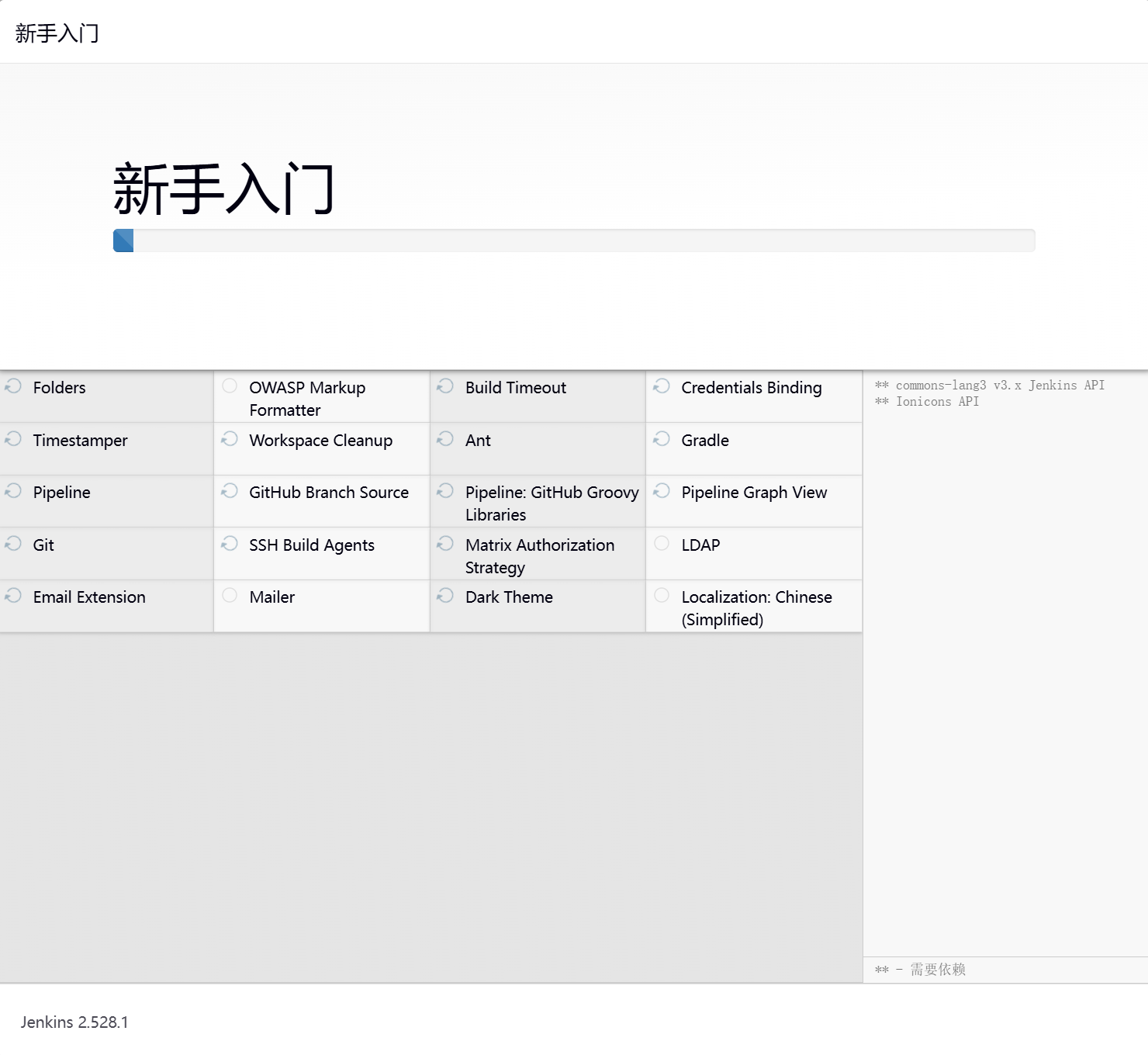Click the Credentials Binding plugin name
This screenshot has height=1055, width=1148.
click(x=752, y=388)
